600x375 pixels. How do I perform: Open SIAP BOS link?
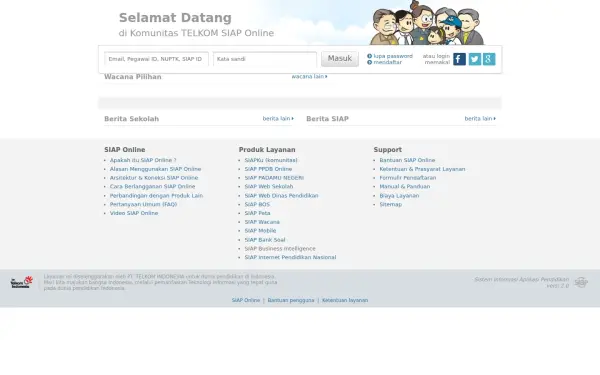[x=257, y=204]
